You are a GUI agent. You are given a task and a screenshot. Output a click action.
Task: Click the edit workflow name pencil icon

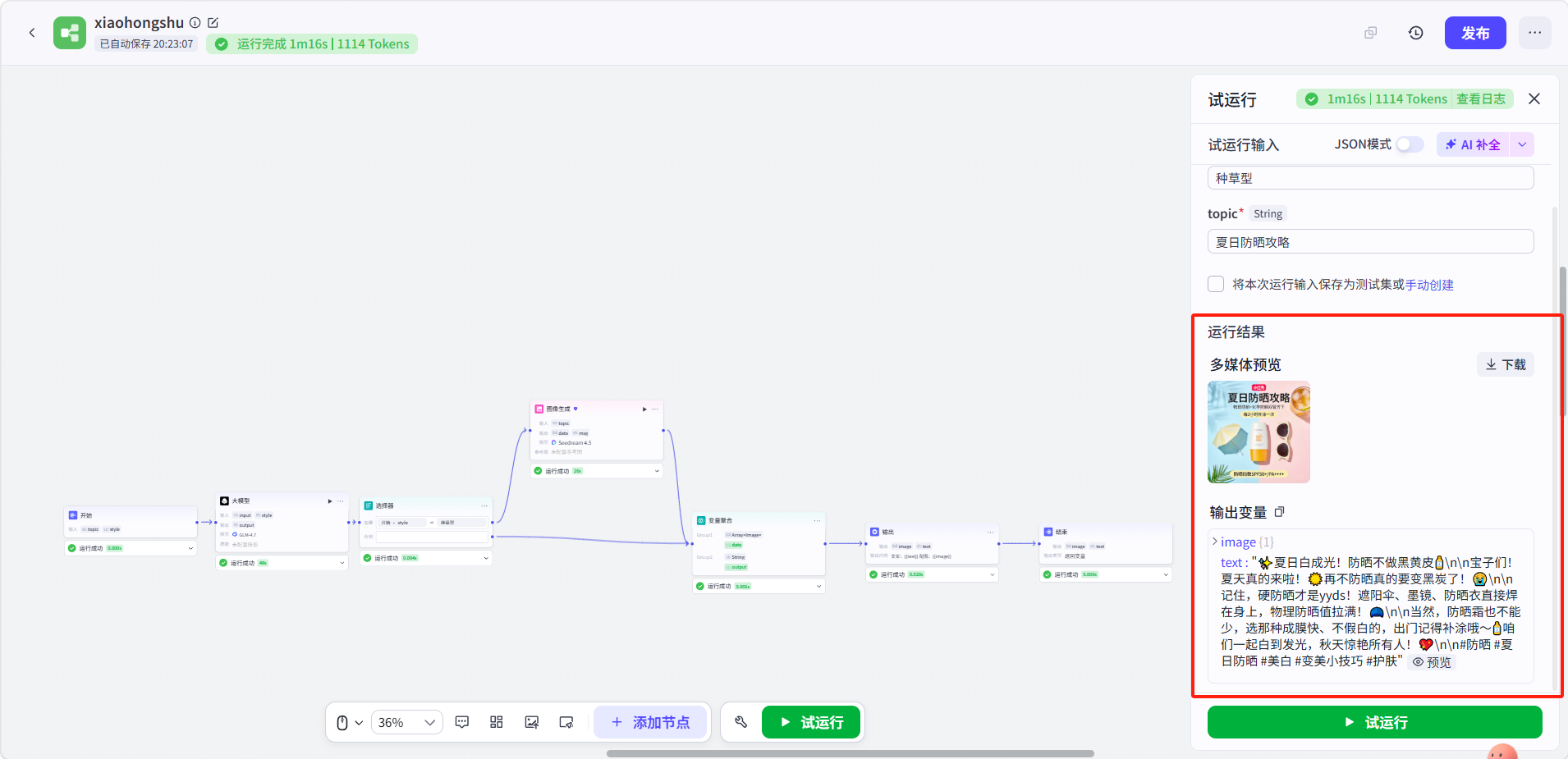[x=213, y=23]
